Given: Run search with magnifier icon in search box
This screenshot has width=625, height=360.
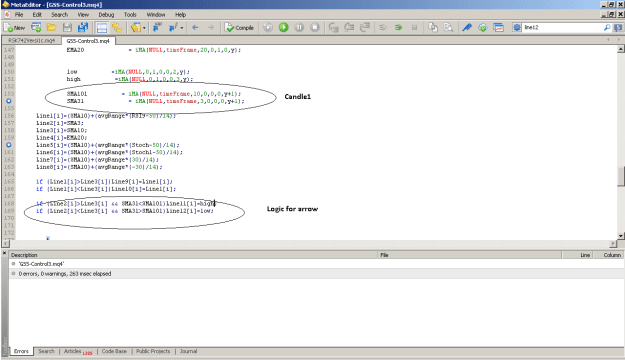Looking at the screenshot, I should coord(607,28).
